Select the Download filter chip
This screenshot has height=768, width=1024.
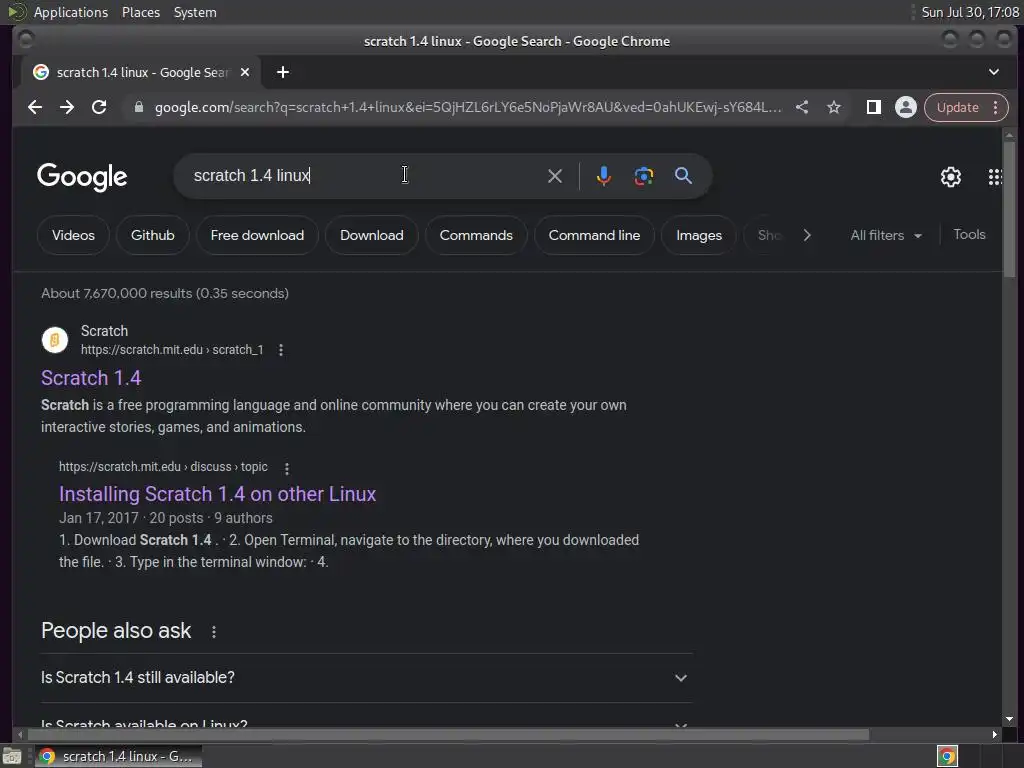372,235
